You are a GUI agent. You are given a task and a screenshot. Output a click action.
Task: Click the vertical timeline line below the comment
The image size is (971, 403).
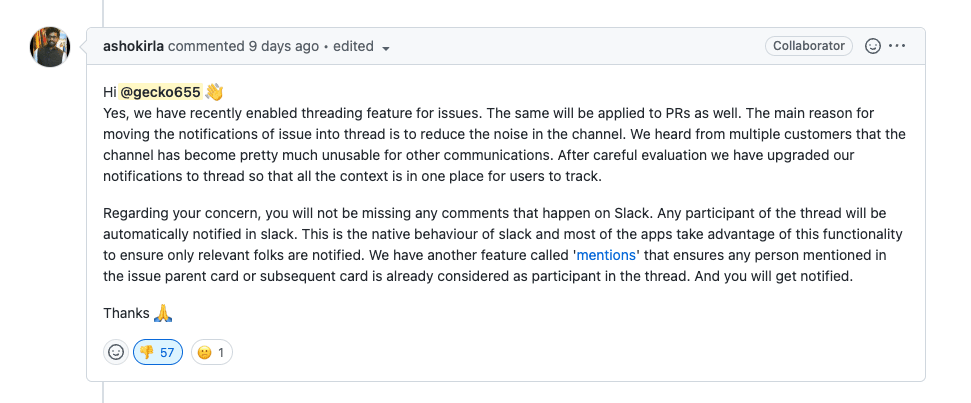click(x=103, y=392)
